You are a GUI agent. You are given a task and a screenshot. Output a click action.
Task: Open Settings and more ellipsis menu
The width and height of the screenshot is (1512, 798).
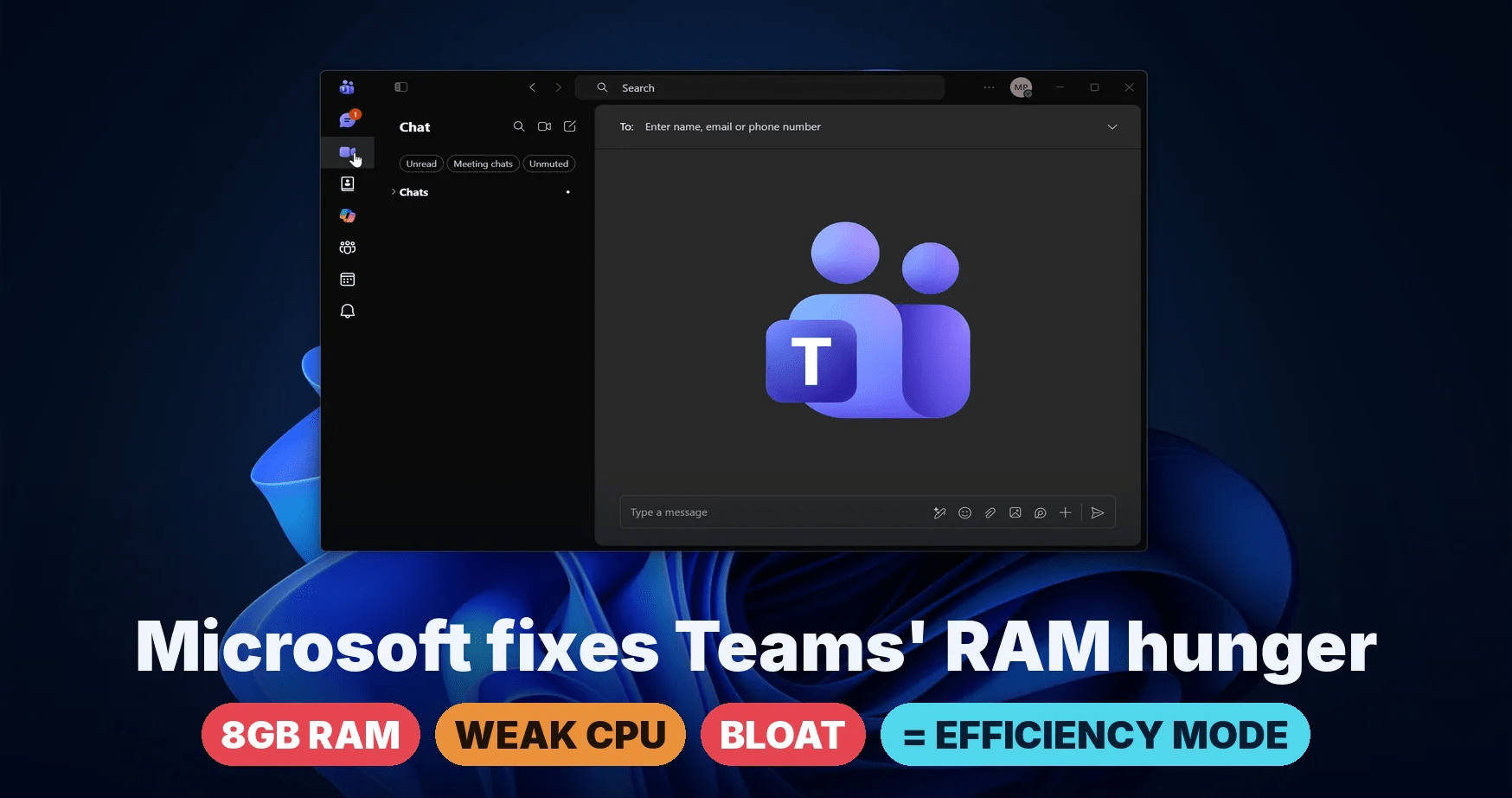(x=989, y=87)
